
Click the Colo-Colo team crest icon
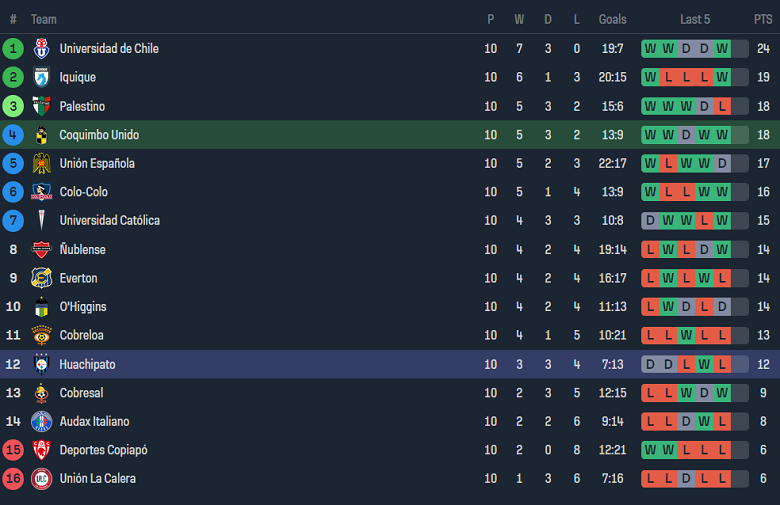click(x=41, y=192)
